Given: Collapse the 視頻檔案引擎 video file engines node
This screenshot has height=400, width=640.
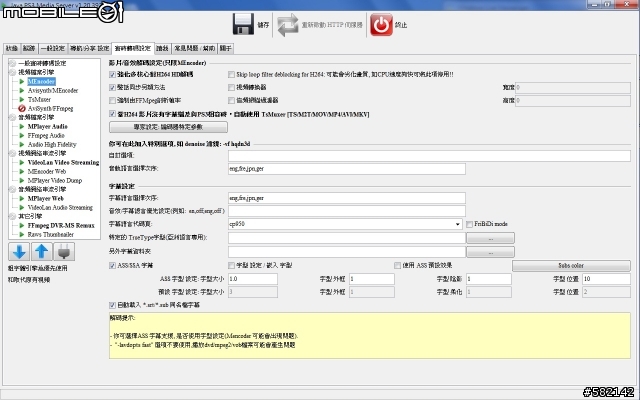Looking at the screenshot, I should coord(13,72).
